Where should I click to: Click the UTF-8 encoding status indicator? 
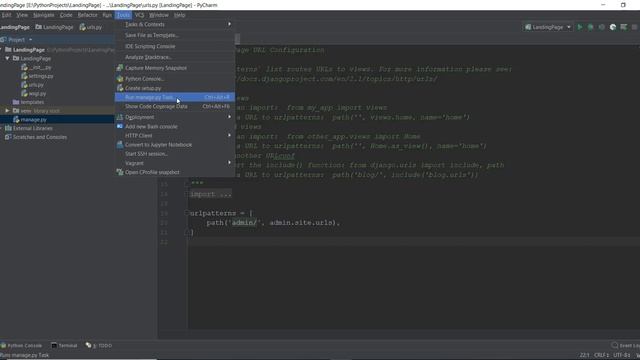pyautogui.click(x=622, y=355)
